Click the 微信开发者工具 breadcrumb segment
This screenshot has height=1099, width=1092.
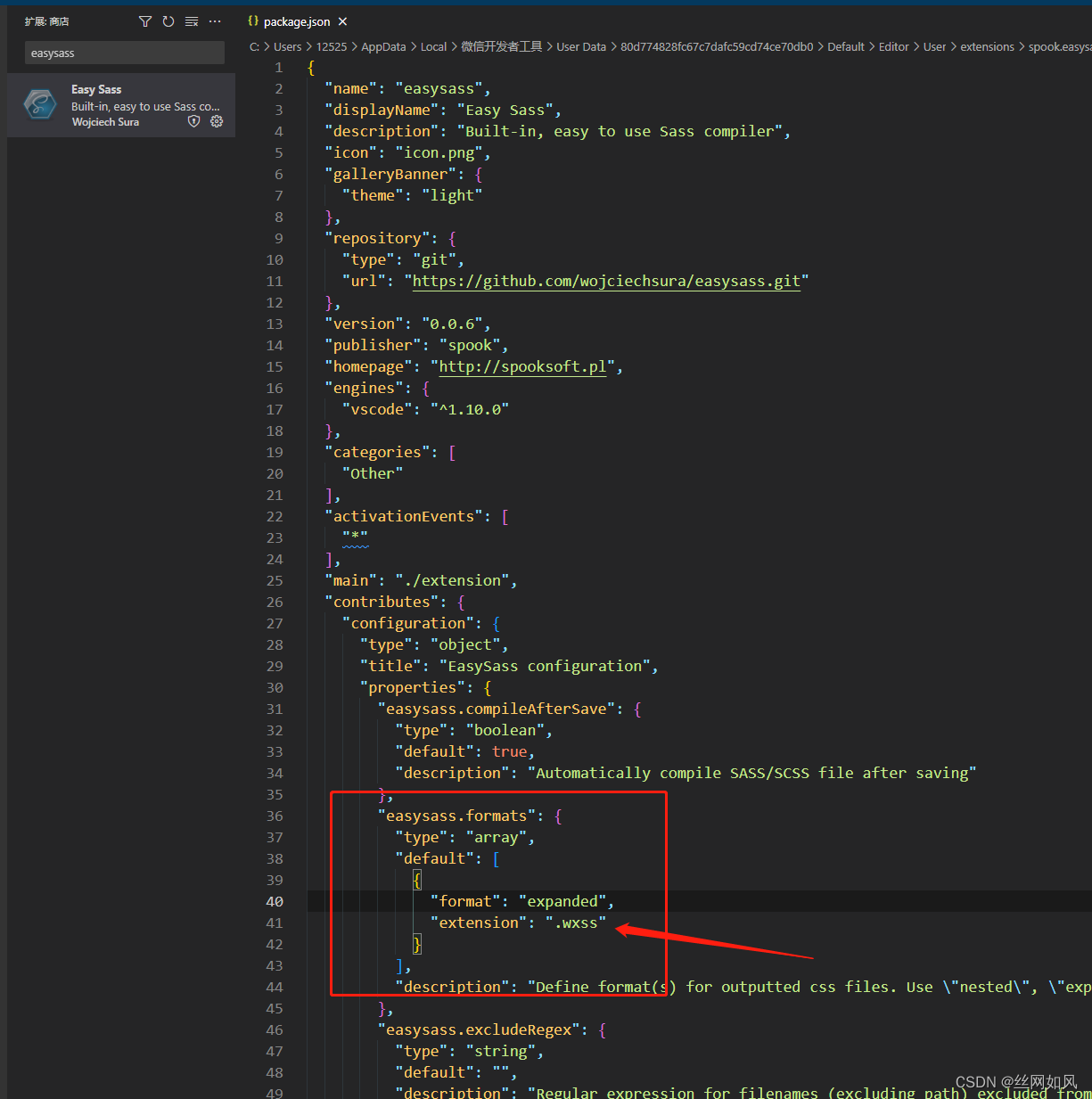coord(502,47)
